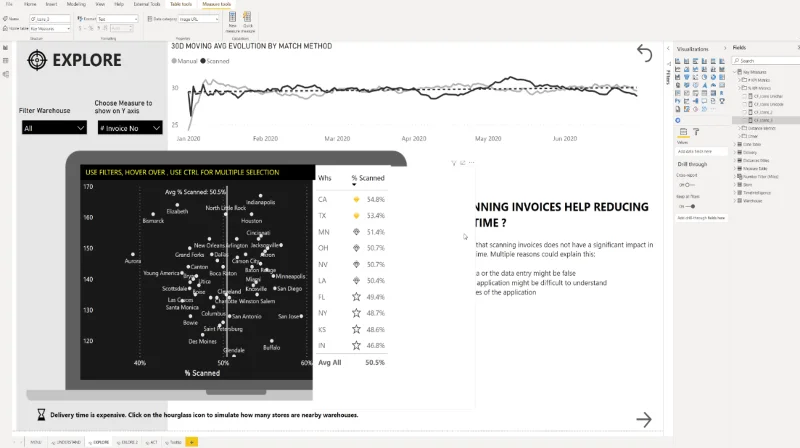The height and width of the screenshot is (448, 800).
Task: Click the get more visuals ellipsis icon
Action: coord(713,109)
